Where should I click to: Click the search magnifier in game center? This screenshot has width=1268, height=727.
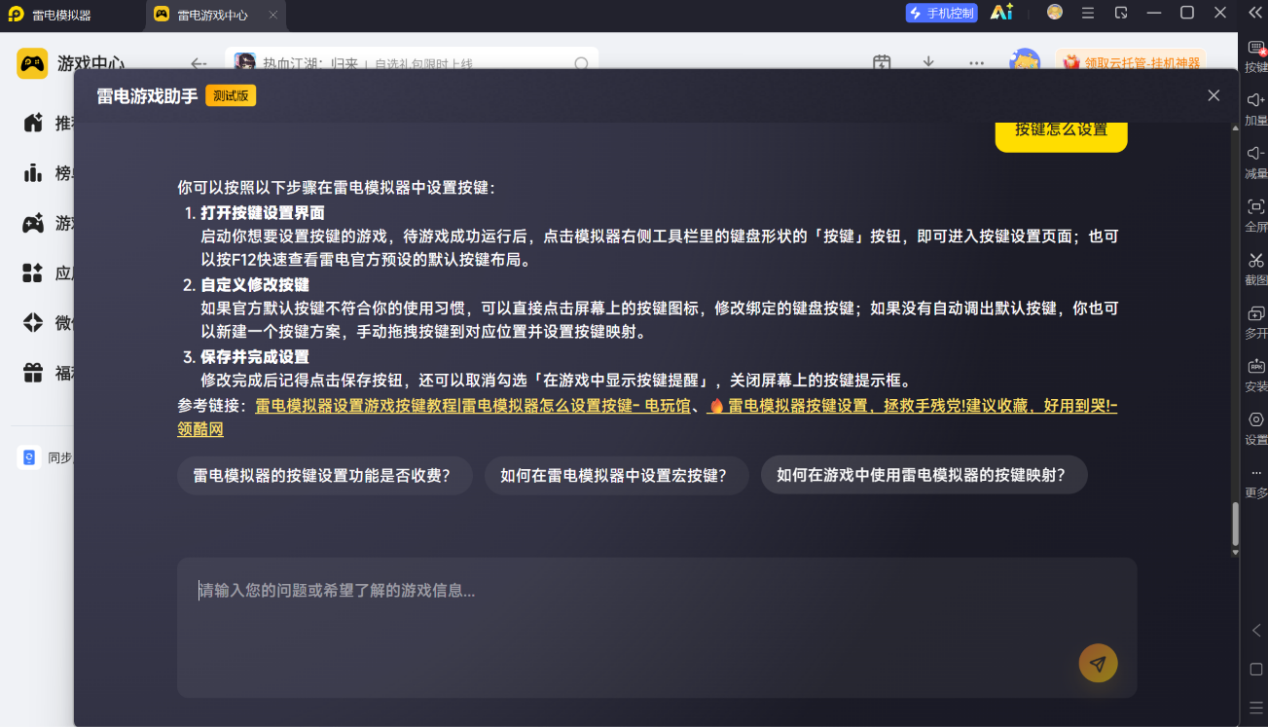coord(581,63)
